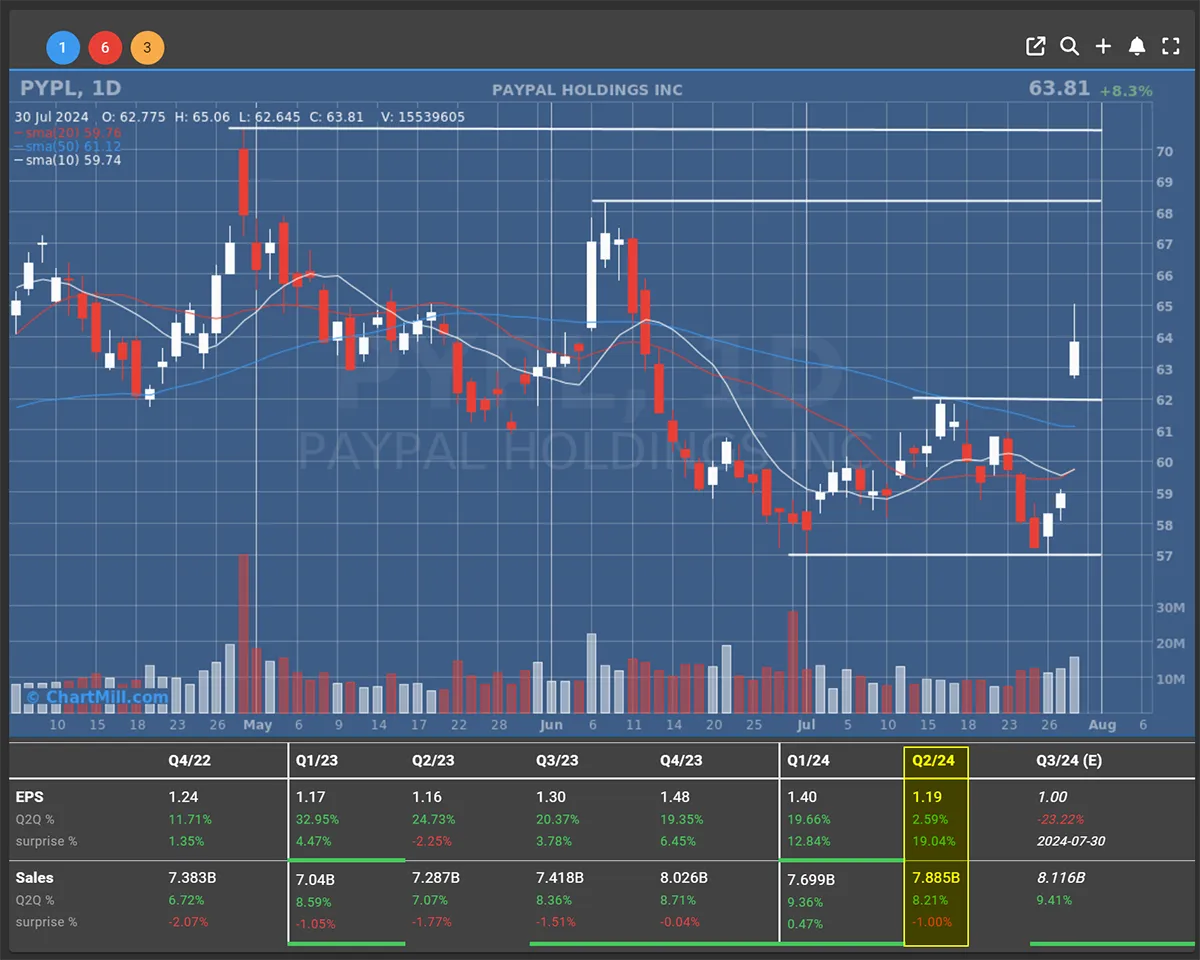This screenshot has width=1200, height=960.
Task: Select the Q4/22 column header
Action: pos(189,760)
